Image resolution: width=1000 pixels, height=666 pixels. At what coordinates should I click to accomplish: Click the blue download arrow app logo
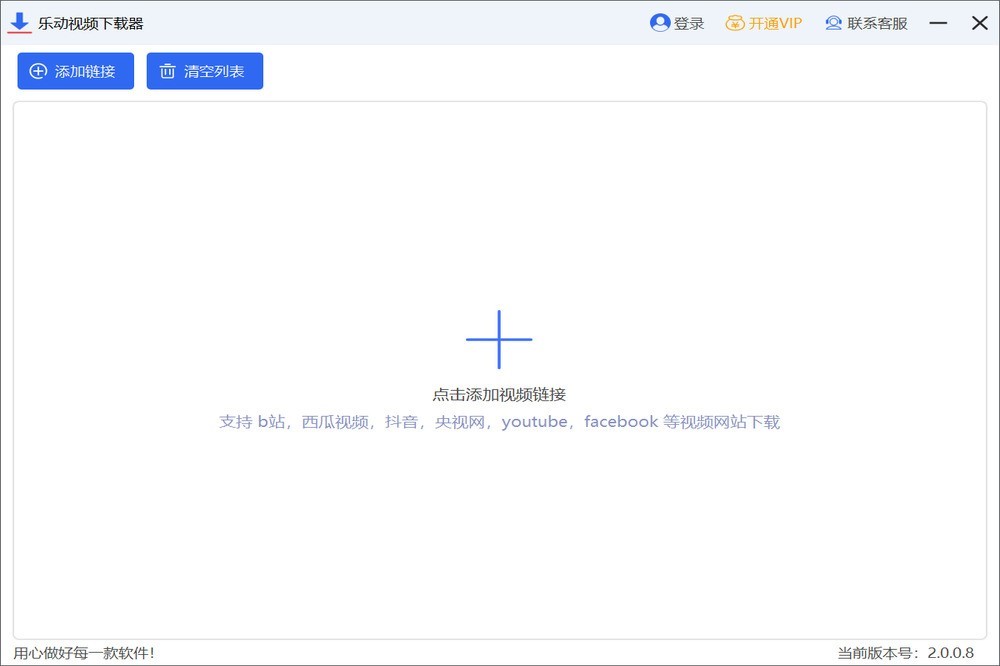pyautogui.click(x=19, y=22)
